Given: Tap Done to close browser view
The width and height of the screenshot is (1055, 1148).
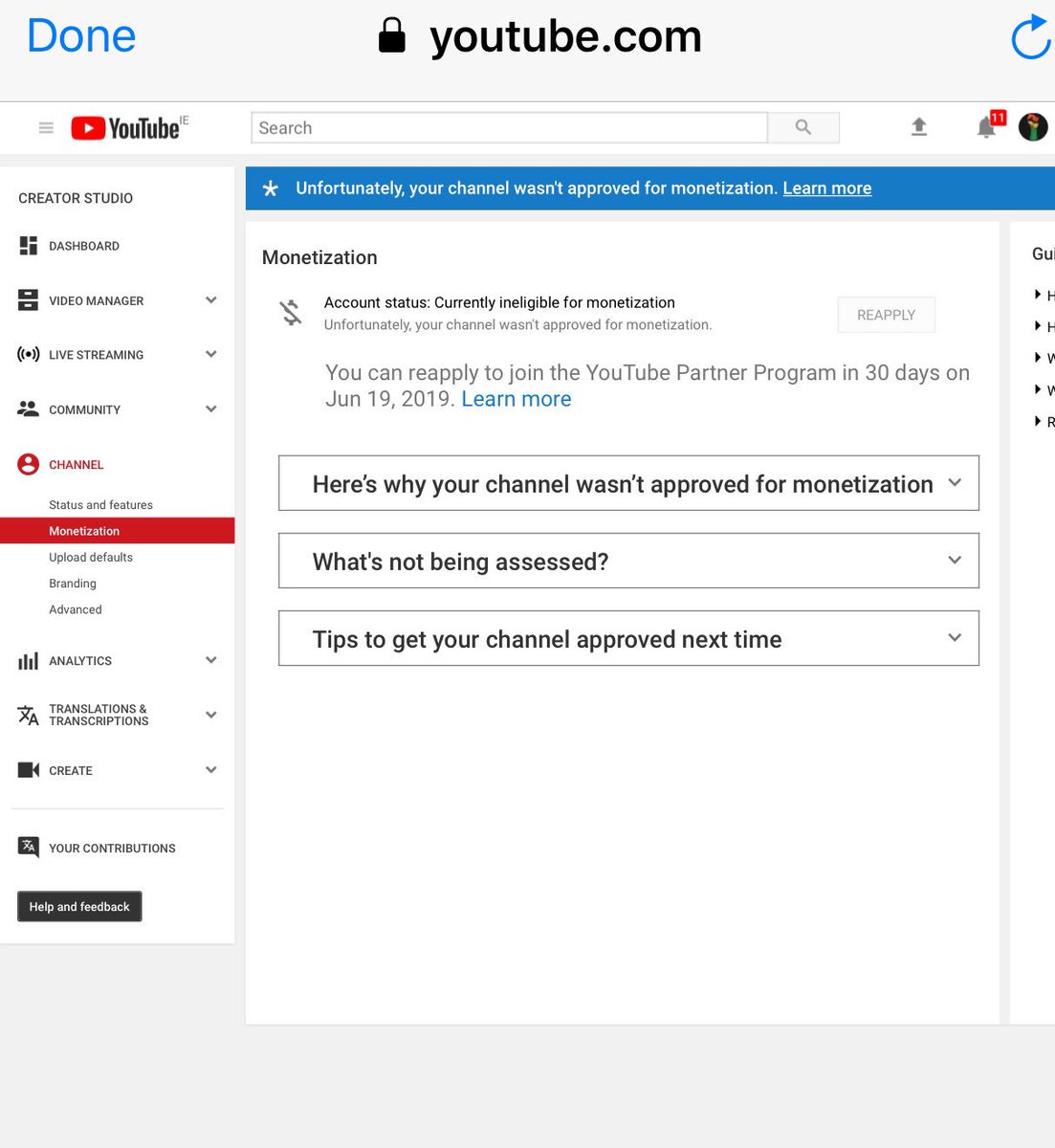Looking at the screenshot, I should [81, 35].
